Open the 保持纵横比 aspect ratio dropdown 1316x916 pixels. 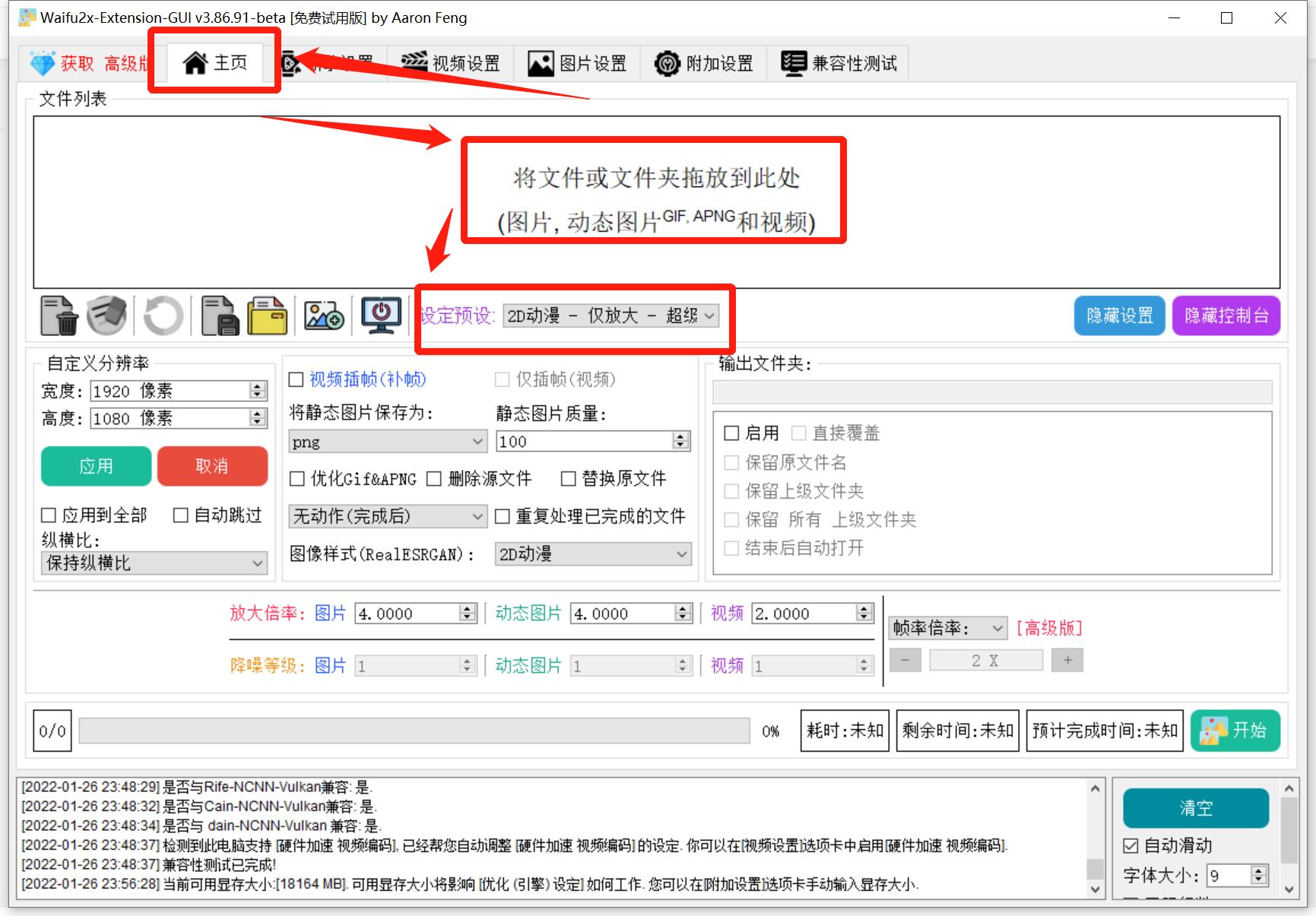click(x=154, y=563)
